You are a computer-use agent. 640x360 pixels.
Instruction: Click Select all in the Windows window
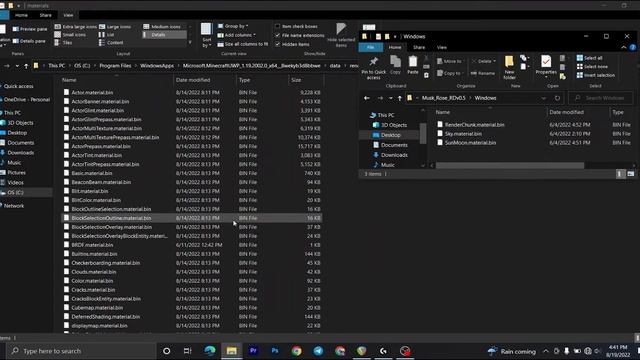tap(589, 58)
